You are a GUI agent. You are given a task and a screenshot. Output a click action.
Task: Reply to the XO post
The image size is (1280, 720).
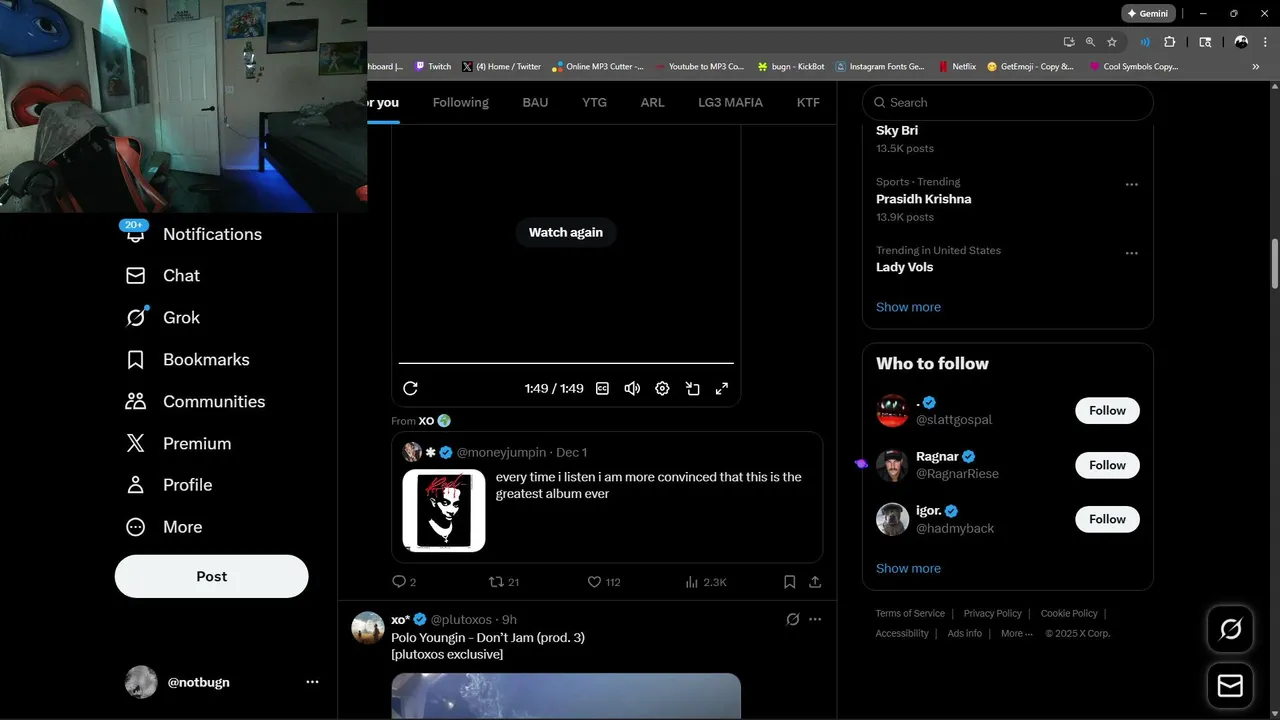[404, 582]
